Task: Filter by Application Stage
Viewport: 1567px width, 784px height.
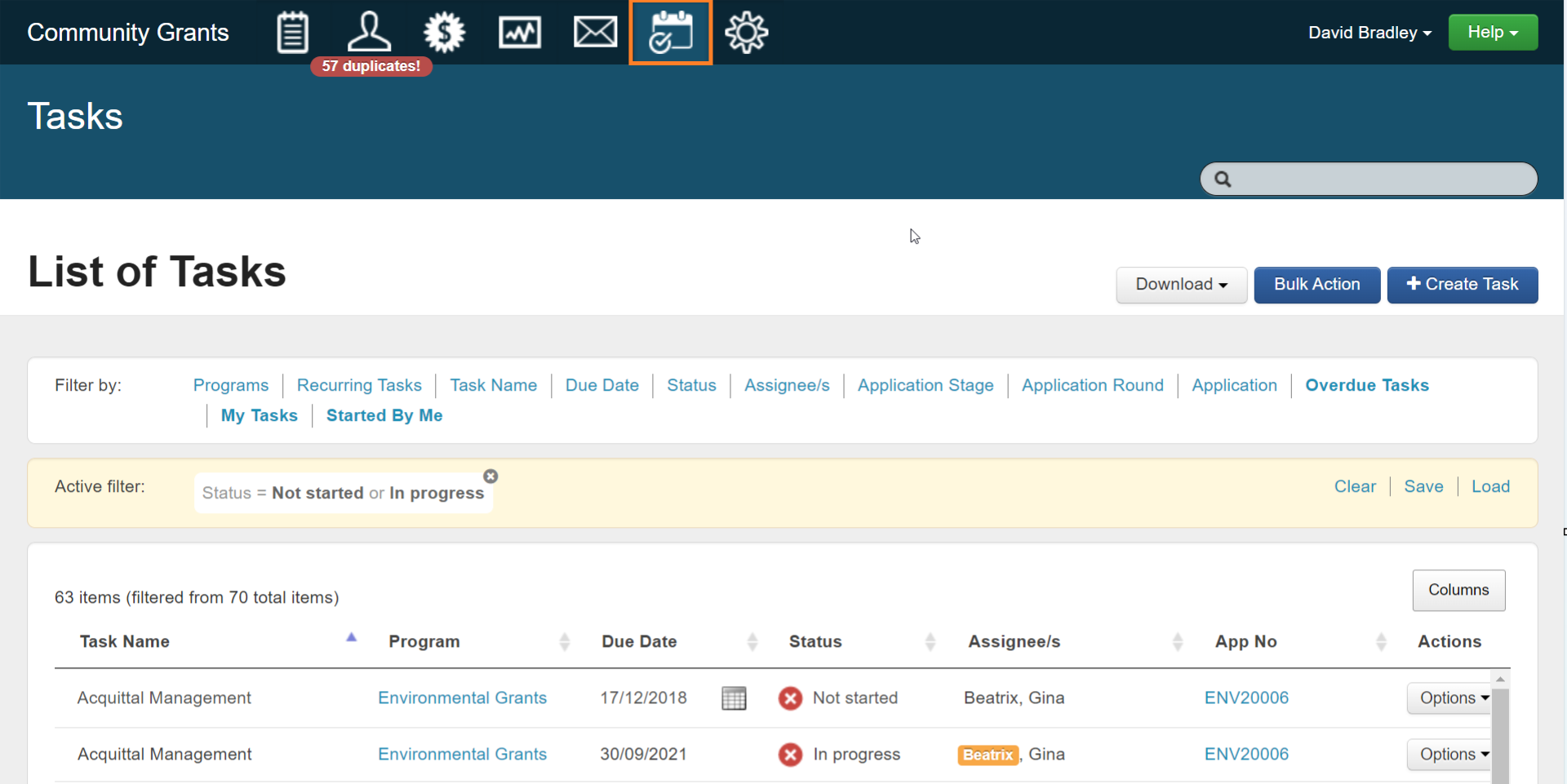Action: (x=925, y=385)
